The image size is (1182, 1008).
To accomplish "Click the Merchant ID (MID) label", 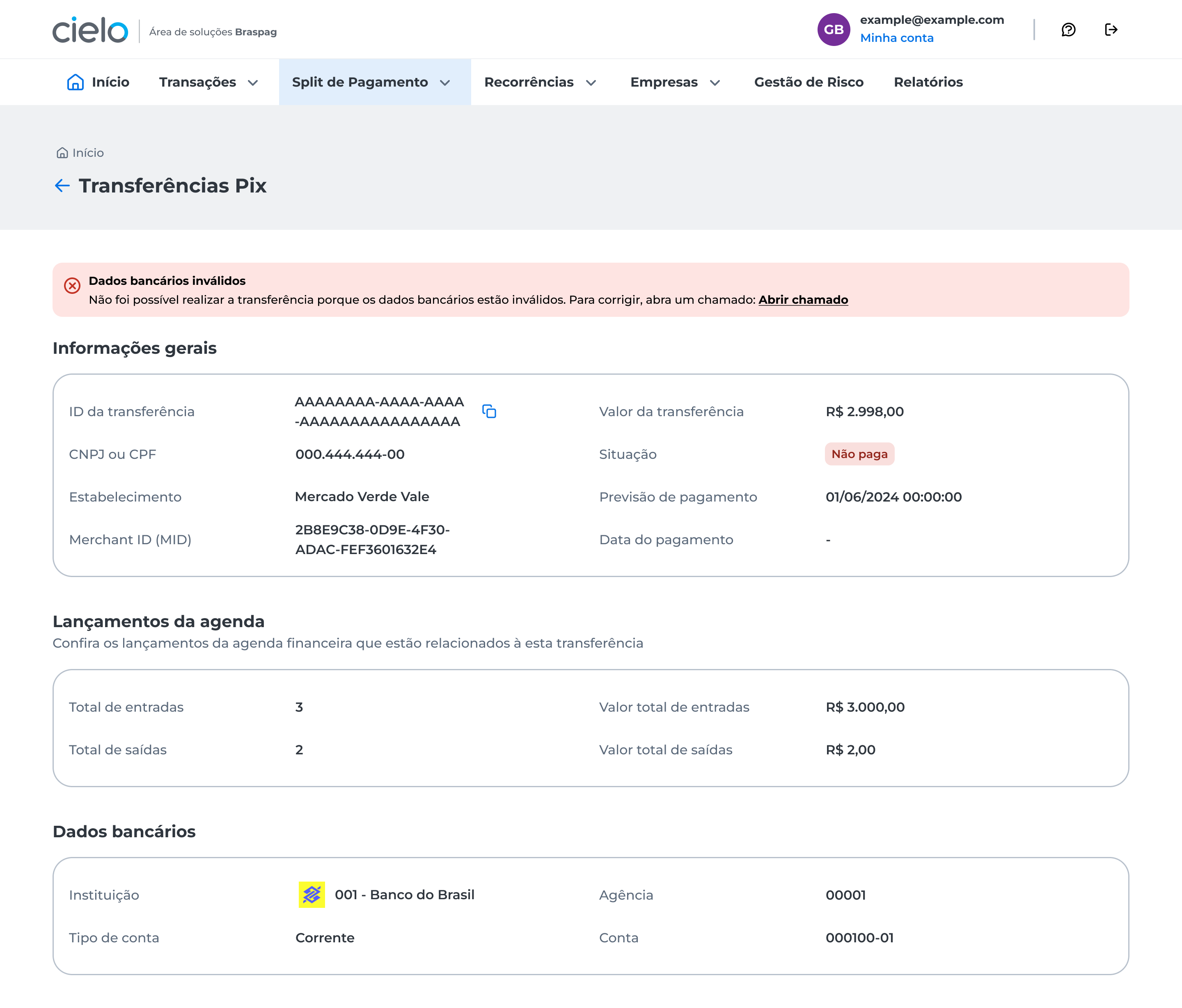I will click(x=130, y=540).
